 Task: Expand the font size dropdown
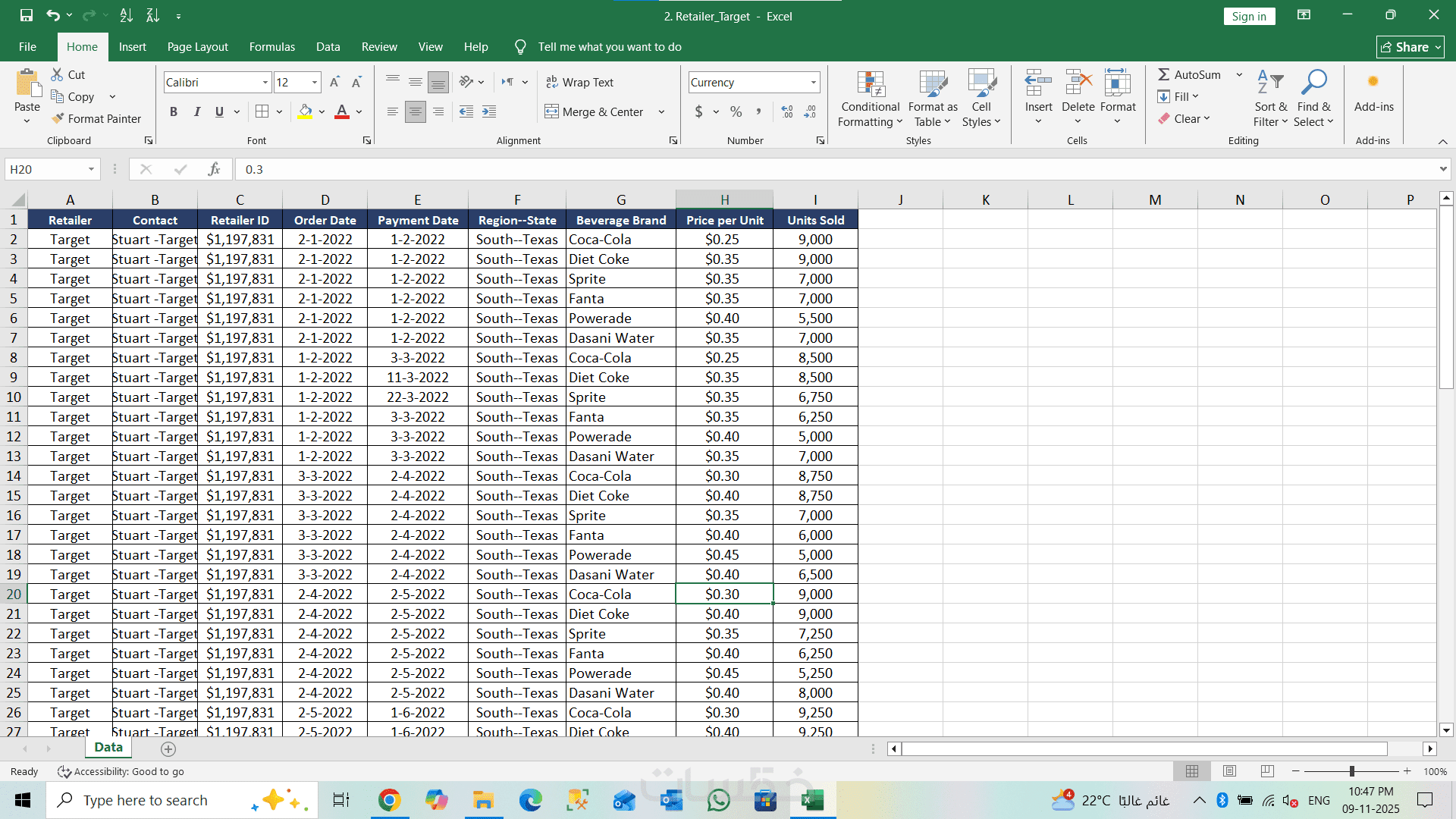coord(314,82)
